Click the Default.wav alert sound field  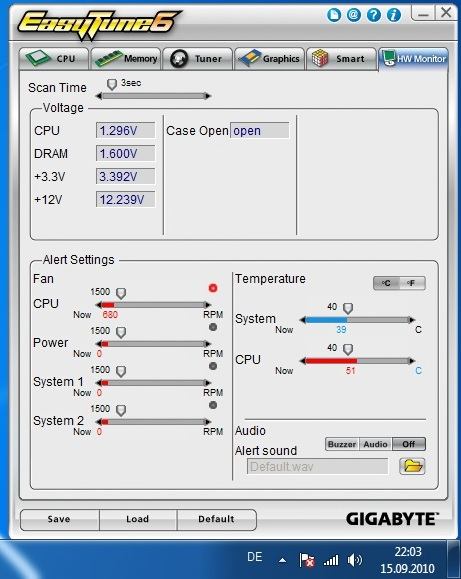tap(318, 466)
